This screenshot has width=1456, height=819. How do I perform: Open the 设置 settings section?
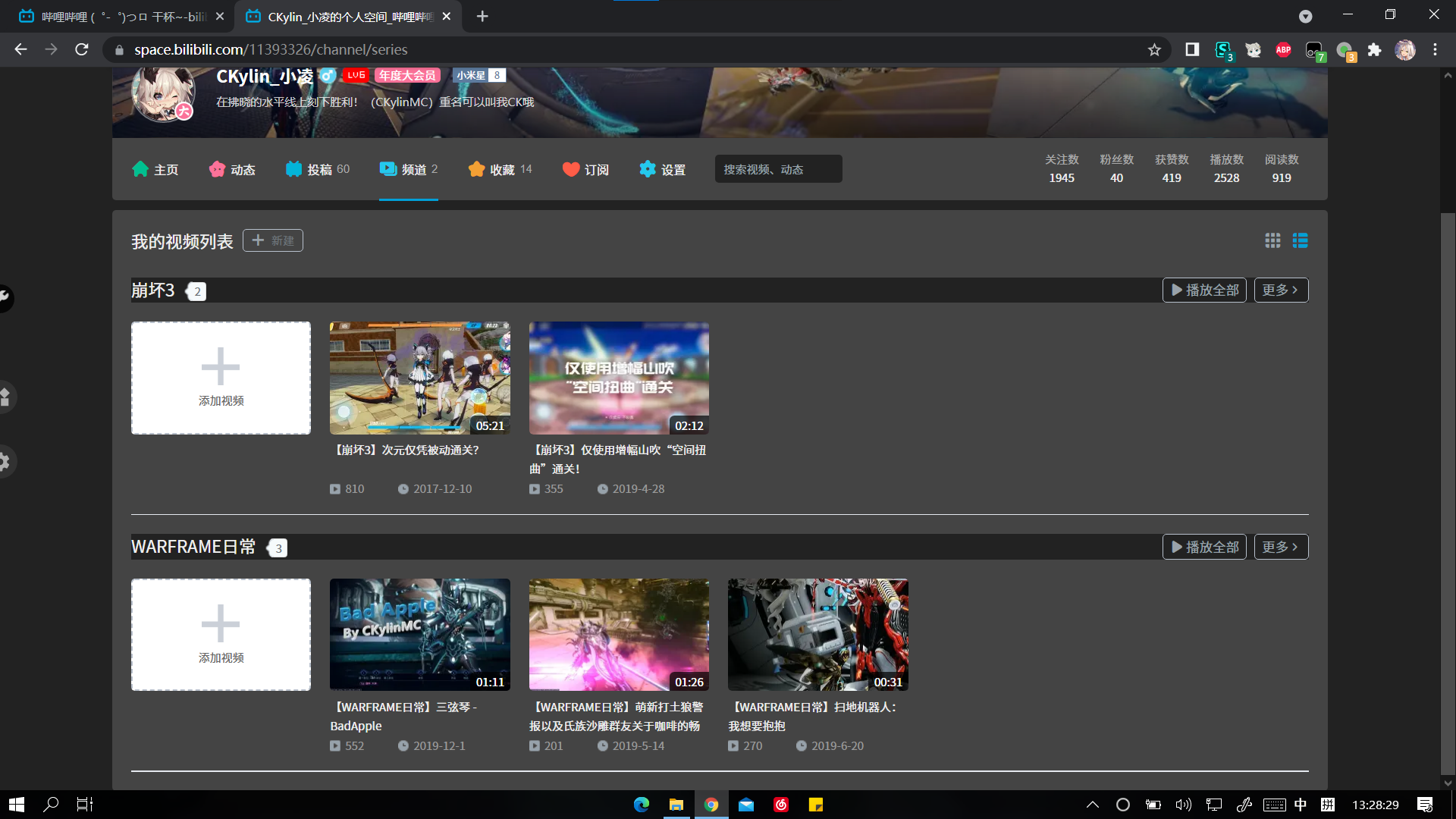(x=663, y=169)
